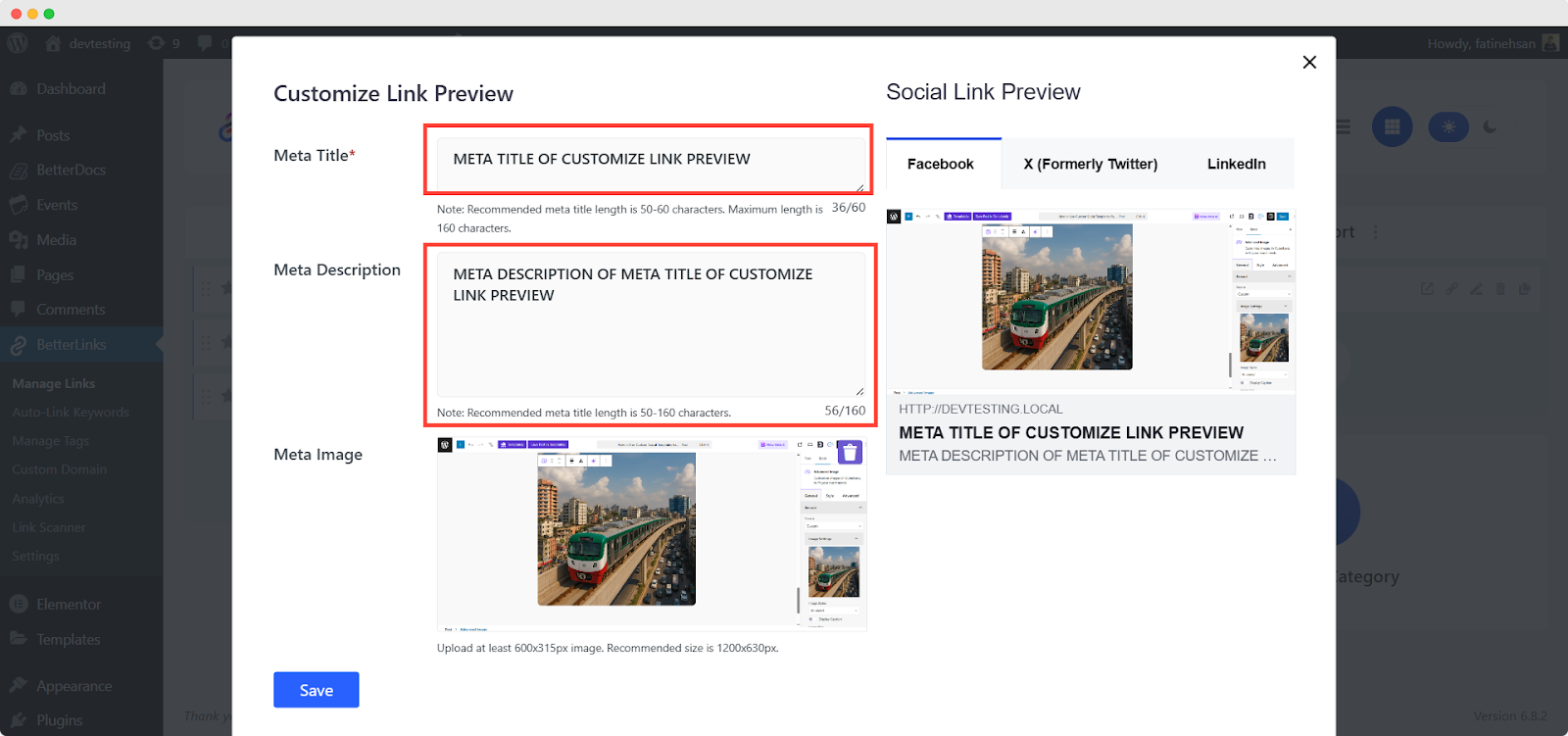Click the Appearance brush icon
The width and height of the screenshot is (1568, 736).
pyautogui.click(x=19, y=686)
